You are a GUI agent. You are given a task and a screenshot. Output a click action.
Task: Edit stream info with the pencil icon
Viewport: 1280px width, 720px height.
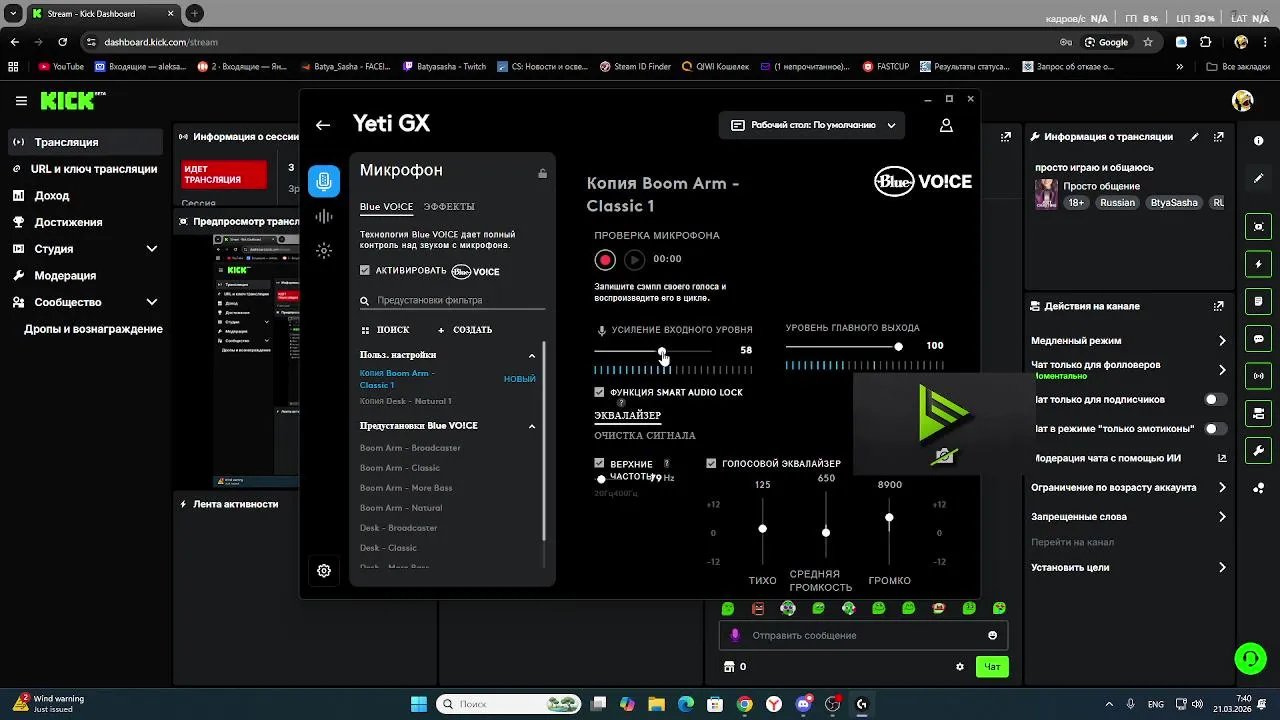(1194, 137)
